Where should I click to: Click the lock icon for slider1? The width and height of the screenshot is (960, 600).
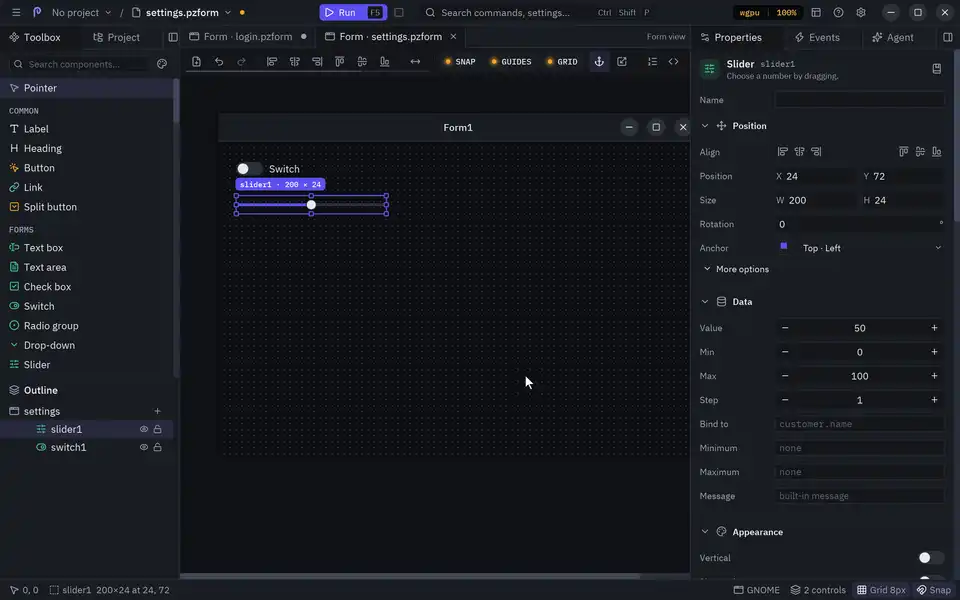tap(157, 429)
